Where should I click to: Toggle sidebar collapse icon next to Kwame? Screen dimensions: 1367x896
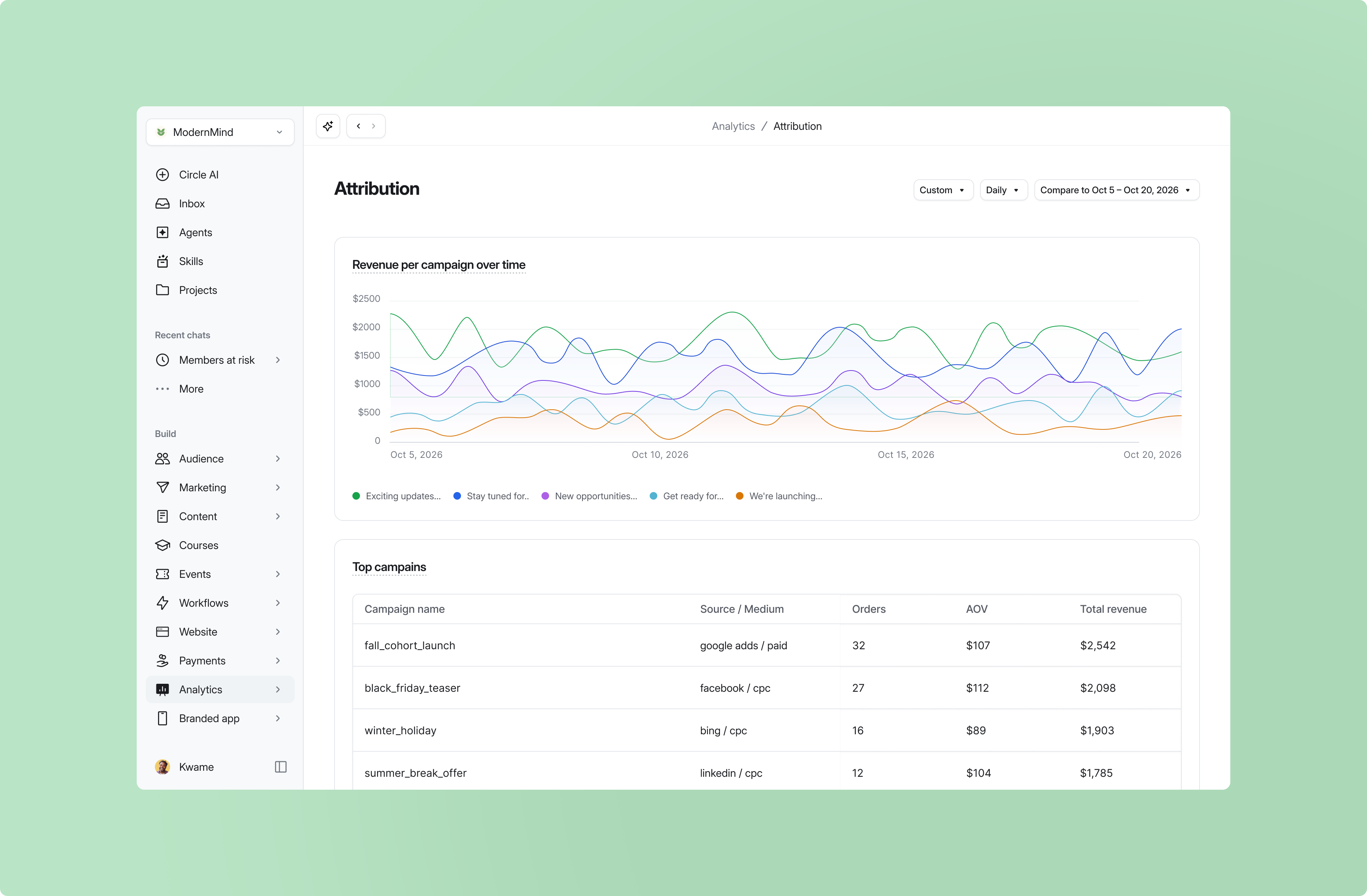point(281,767)
